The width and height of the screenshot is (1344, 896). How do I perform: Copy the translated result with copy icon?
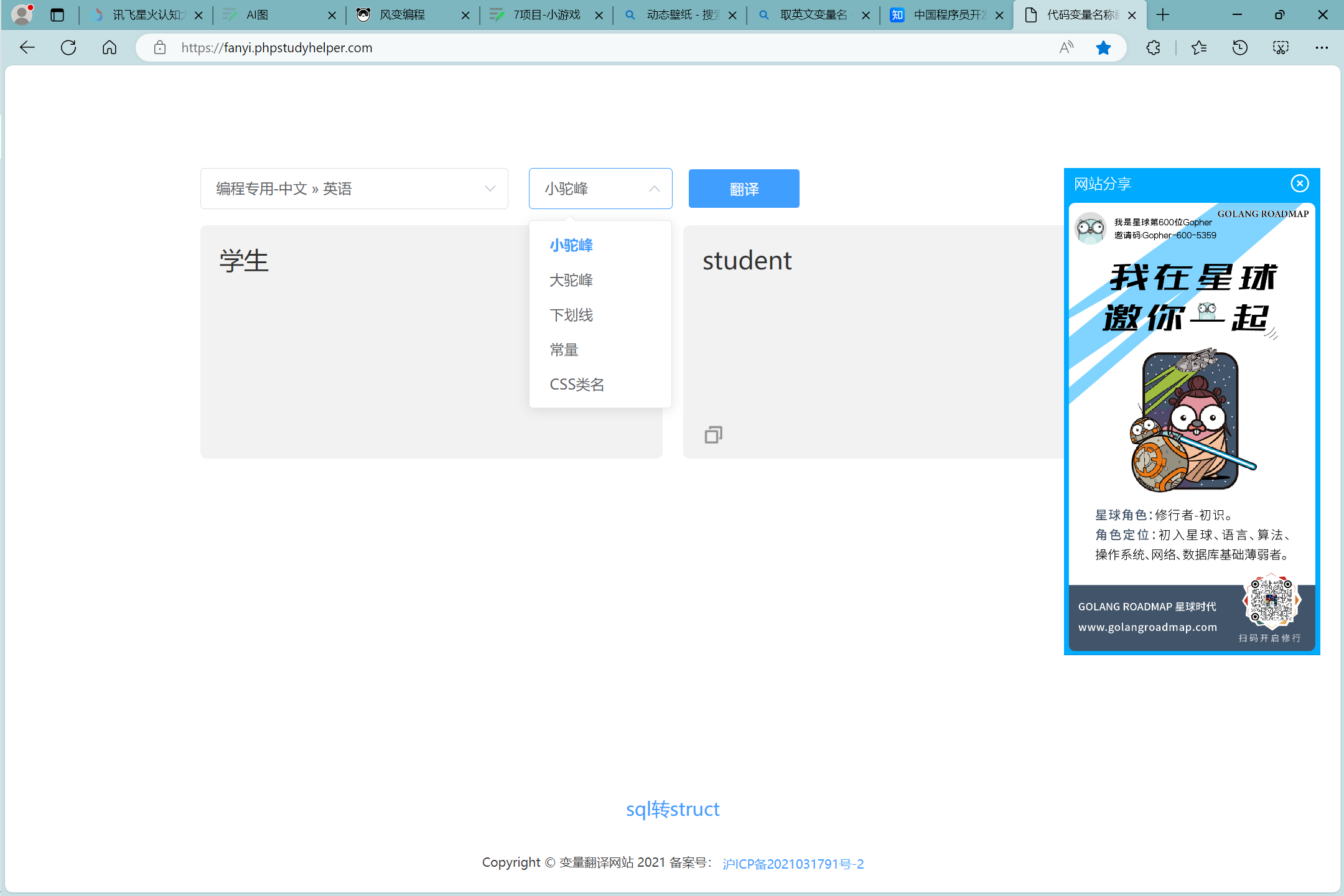(713, 435)
